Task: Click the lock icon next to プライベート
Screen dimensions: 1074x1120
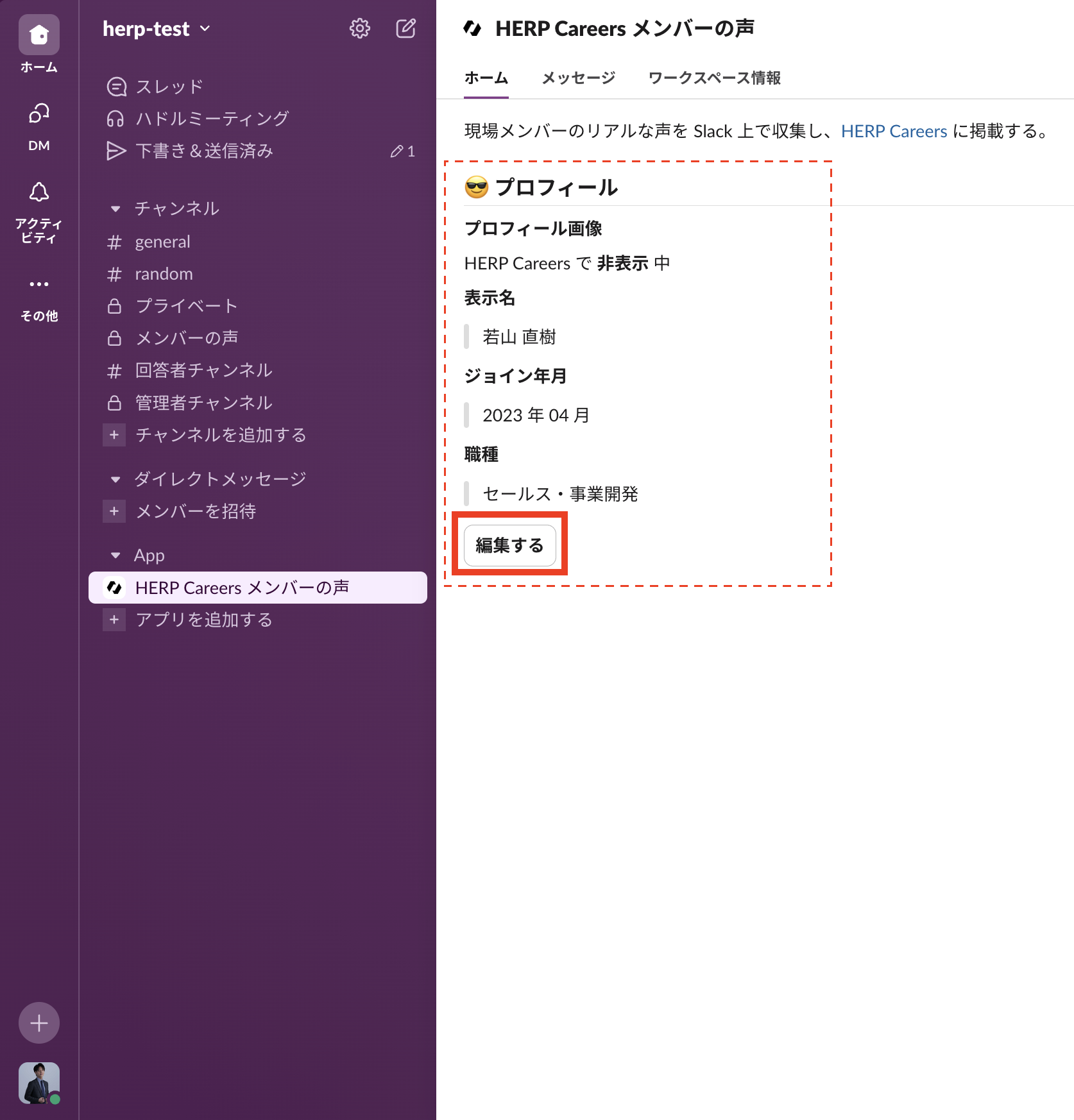Action: pos(114,306)
